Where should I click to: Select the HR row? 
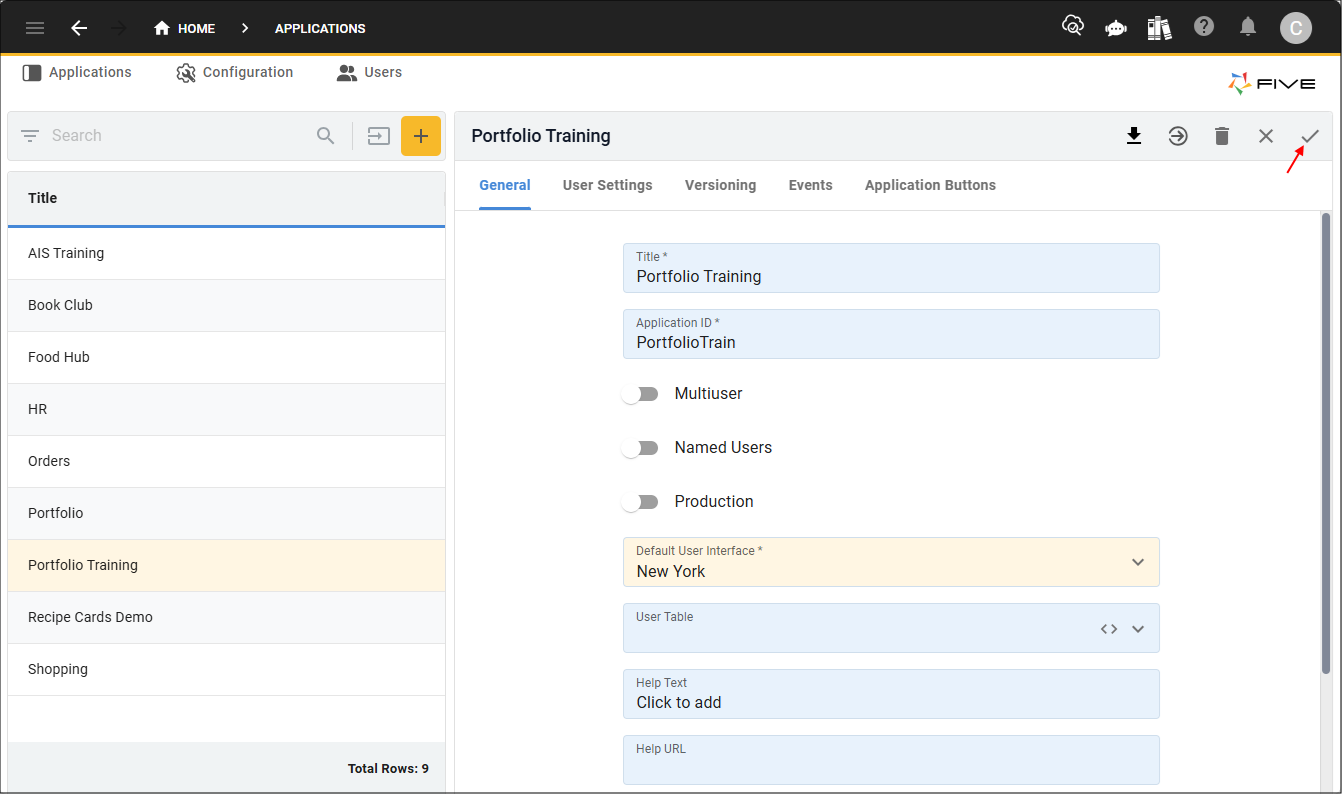point(226,409)
